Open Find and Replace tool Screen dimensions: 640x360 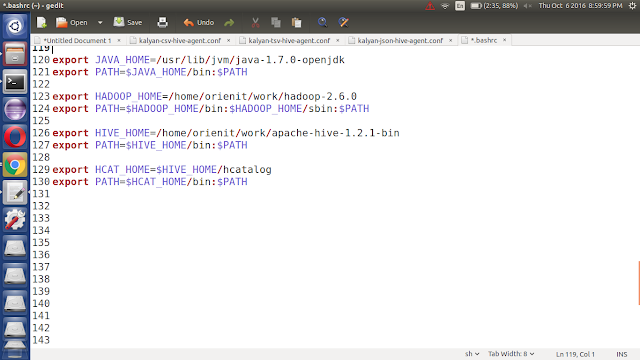[x=343, y=22]
